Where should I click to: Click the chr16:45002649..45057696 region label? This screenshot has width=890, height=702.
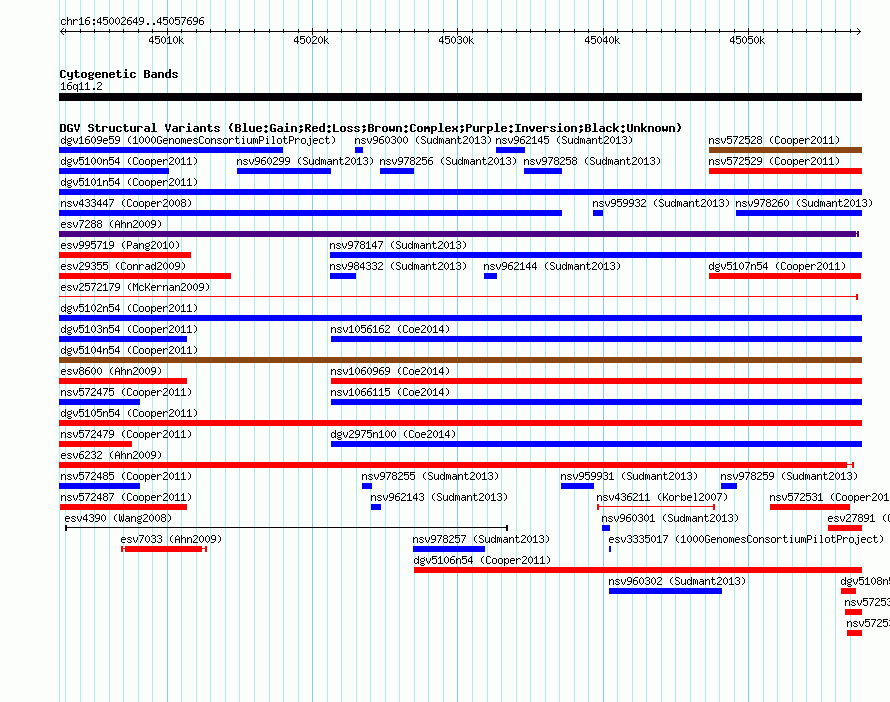pyautogui.click(x=132, y=21)
